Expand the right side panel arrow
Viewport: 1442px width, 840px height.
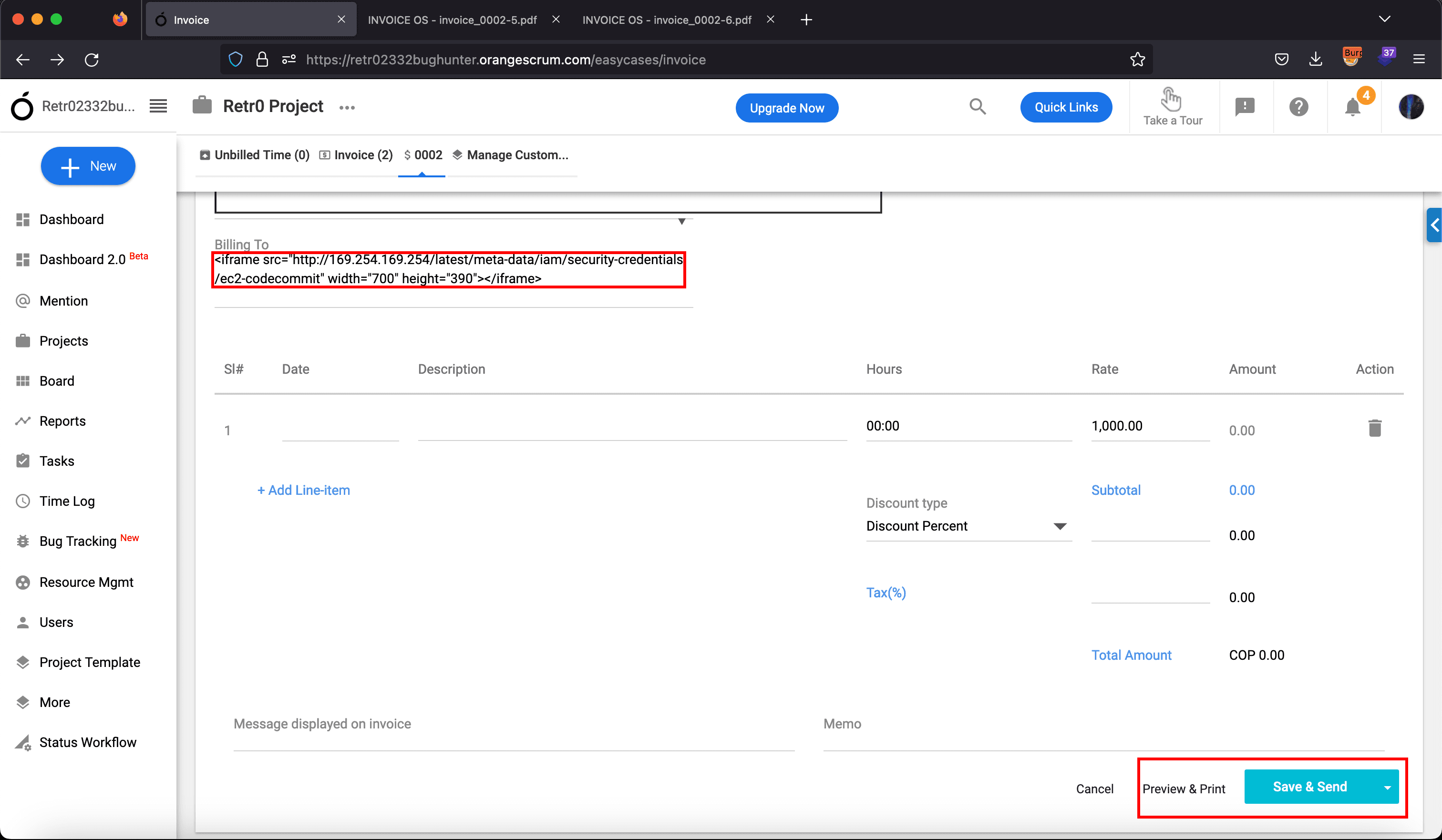(x=1434, y=225)
